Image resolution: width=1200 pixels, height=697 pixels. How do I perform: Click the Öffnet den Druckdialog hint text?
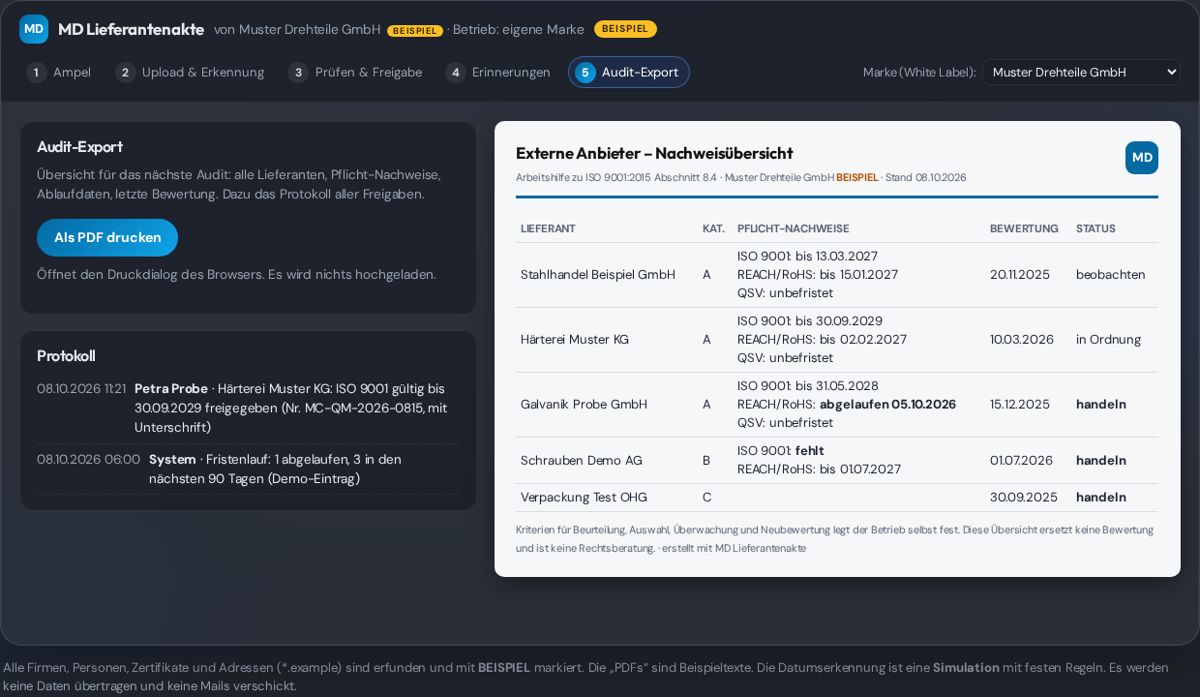pos(236,275)
